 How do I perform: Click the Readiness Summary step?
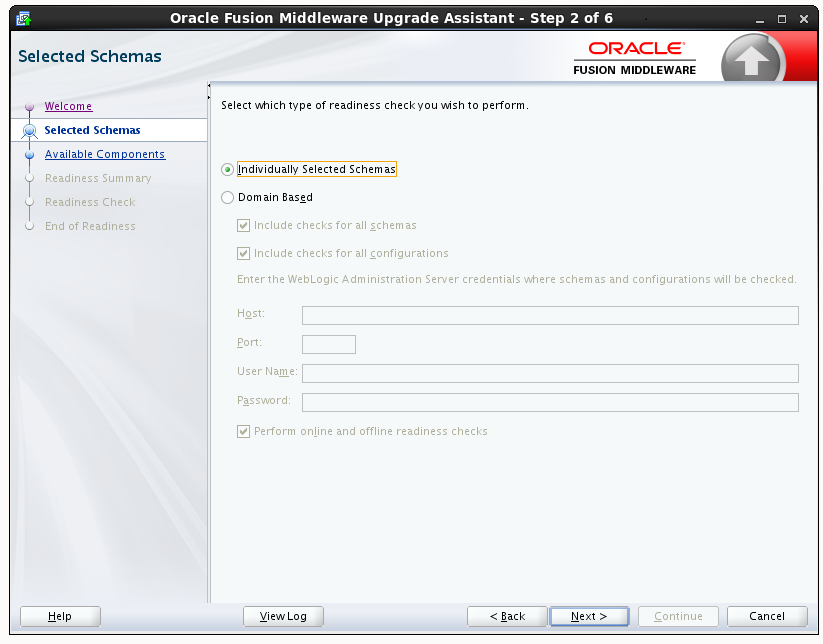coord(98,178)
